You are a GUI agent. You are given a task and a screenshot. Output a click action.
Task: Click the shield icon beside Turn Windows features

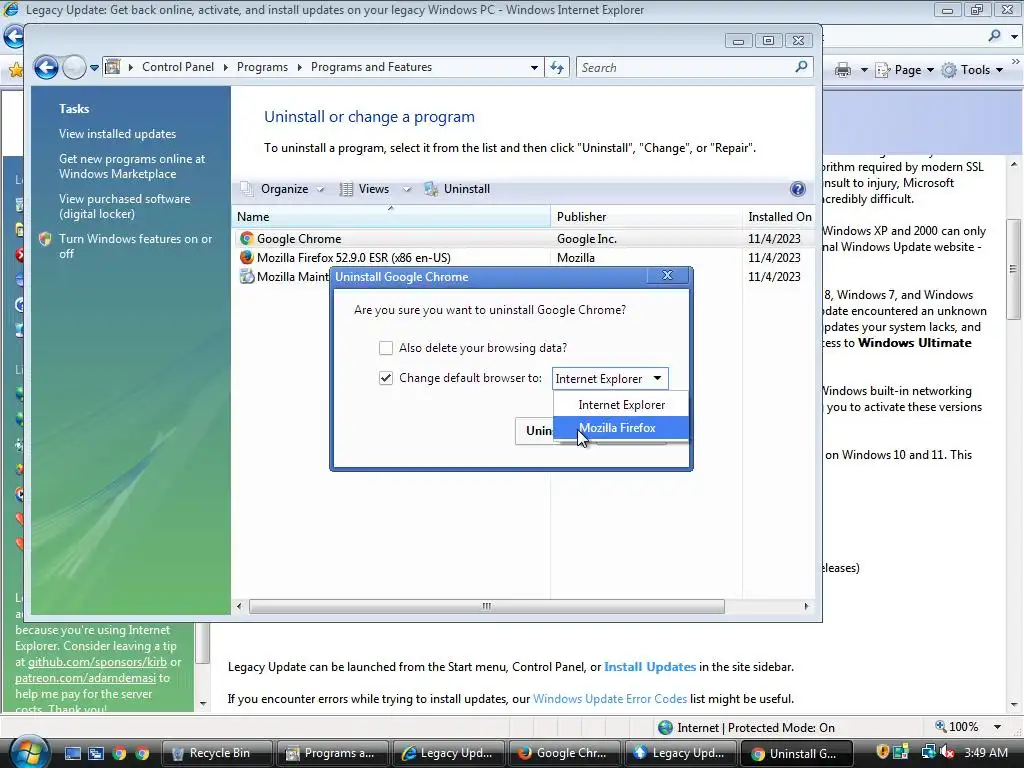click(45, 239)
